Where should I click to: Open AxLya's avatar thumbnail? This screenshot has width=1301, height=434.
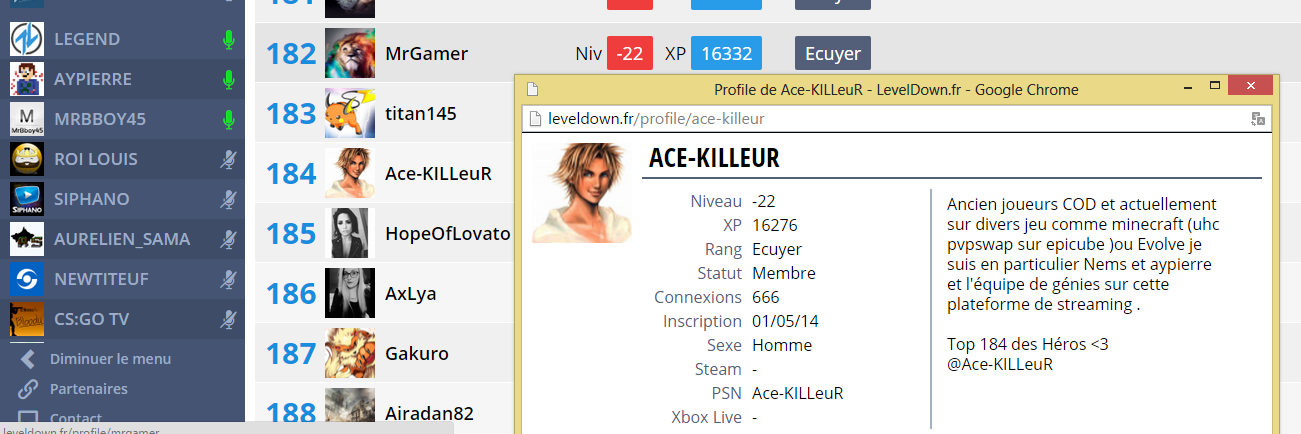(350, 293)
